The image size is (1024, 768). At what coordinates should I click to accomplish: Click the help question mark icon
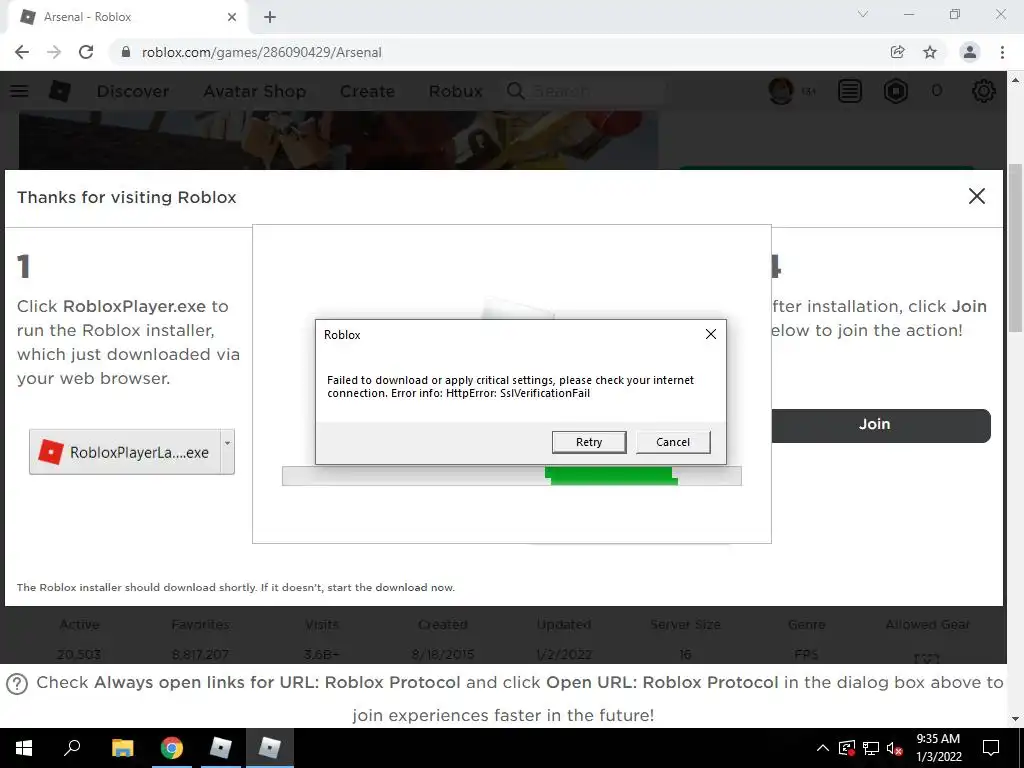click(x=17, y=684)
